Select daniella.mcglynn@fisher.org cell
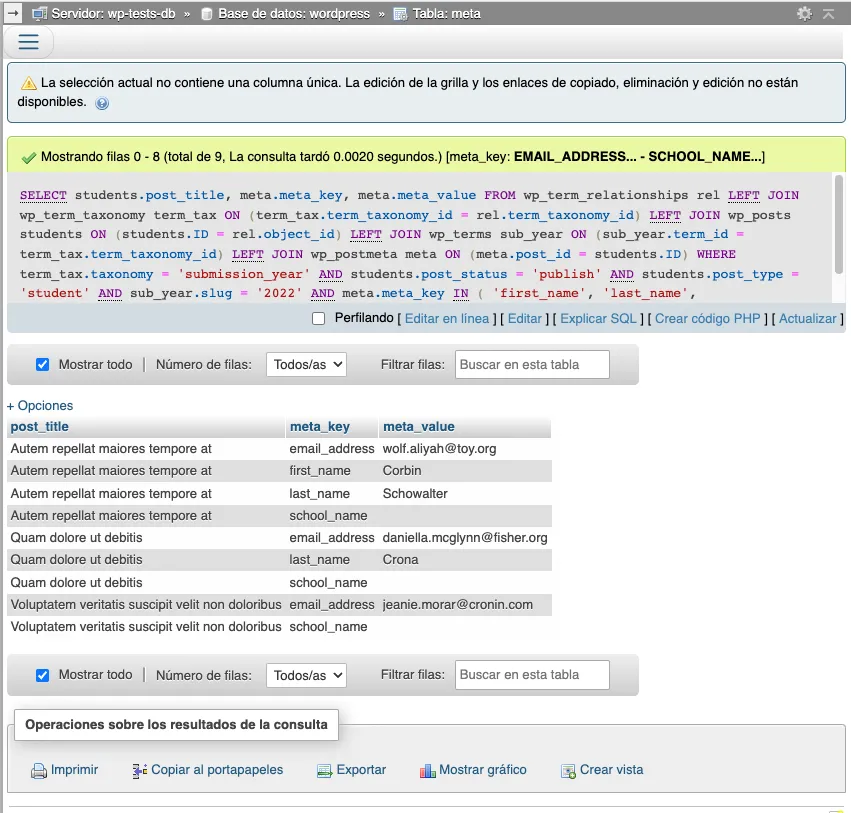Screen dimensions: 851x813 tap(465, 537)
